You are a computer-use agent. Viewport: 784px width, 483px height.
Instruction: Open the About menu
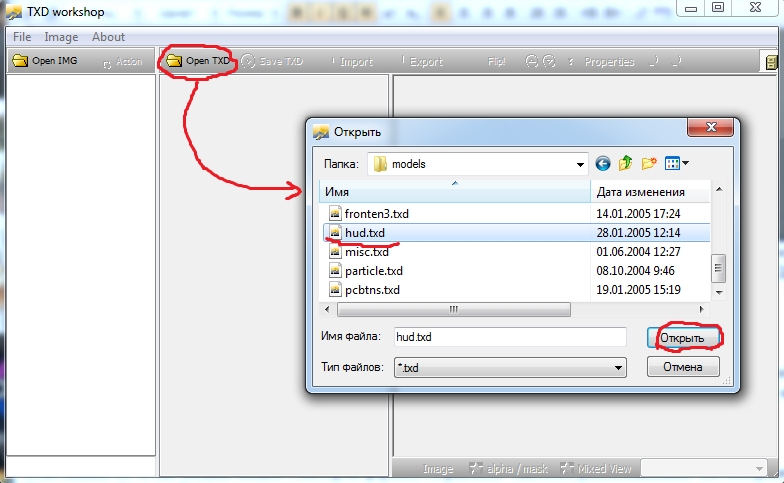click(x=108, y=37)
